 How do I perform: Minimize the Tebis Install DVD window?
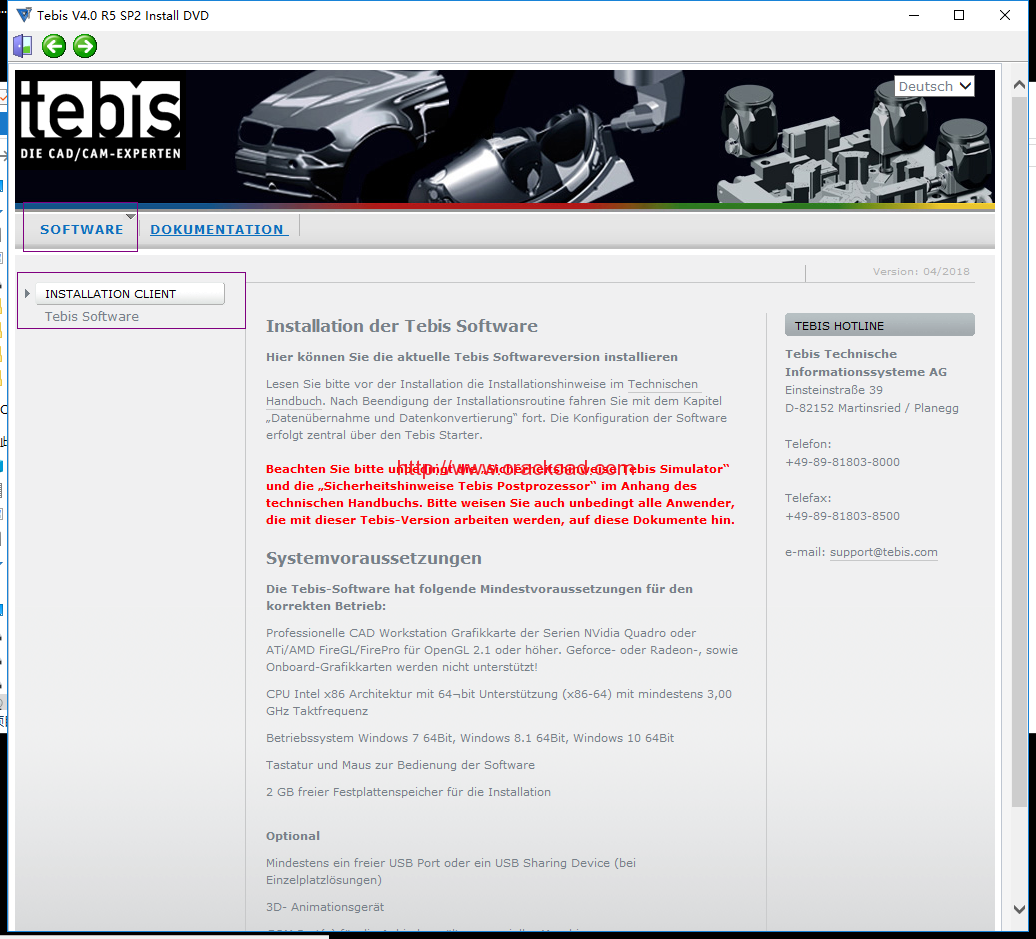pyautogui.click(x=914, y=15)
